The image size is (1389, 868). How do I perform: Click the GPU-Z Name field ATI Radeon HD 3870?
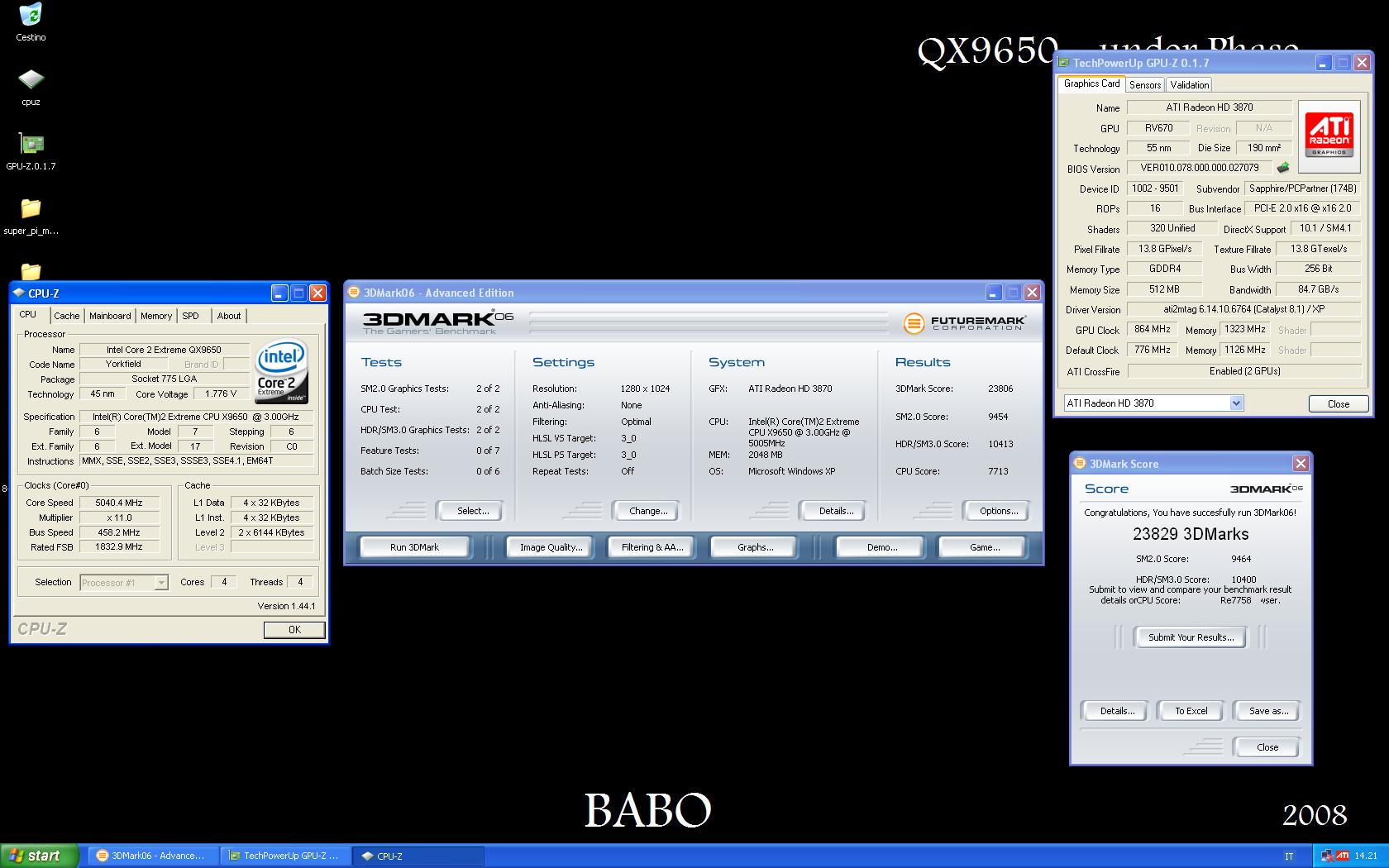(1209, 107)
